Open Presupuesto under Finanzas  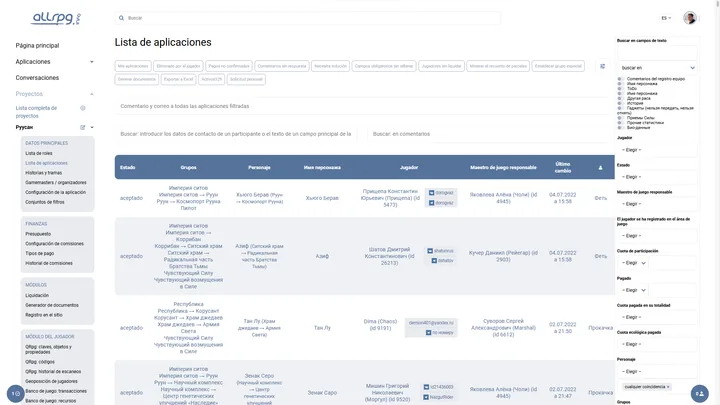pos(38,234)
